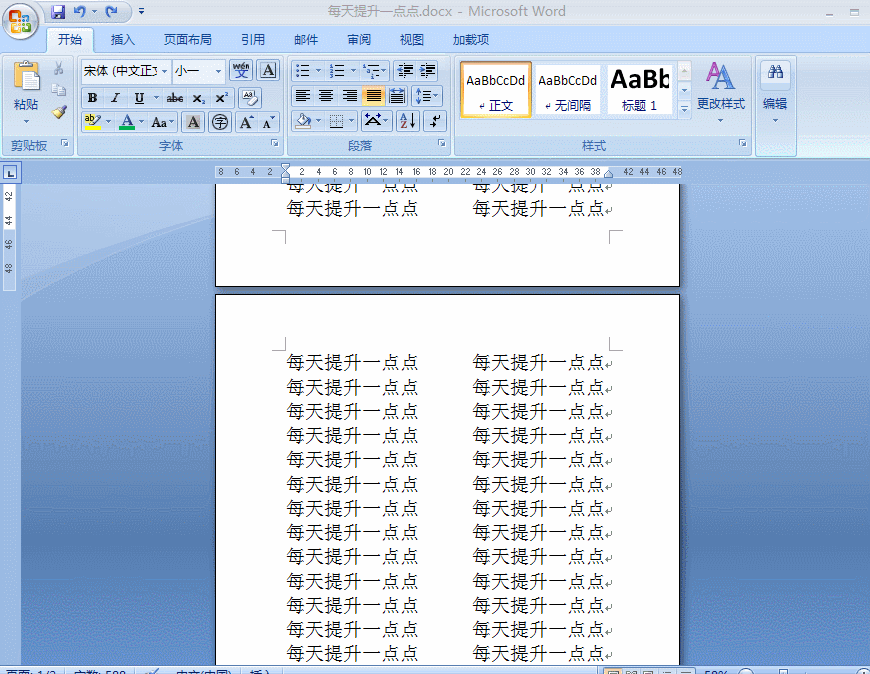
Task: Open the font name 宋体 dropdown
Action: 164,71
